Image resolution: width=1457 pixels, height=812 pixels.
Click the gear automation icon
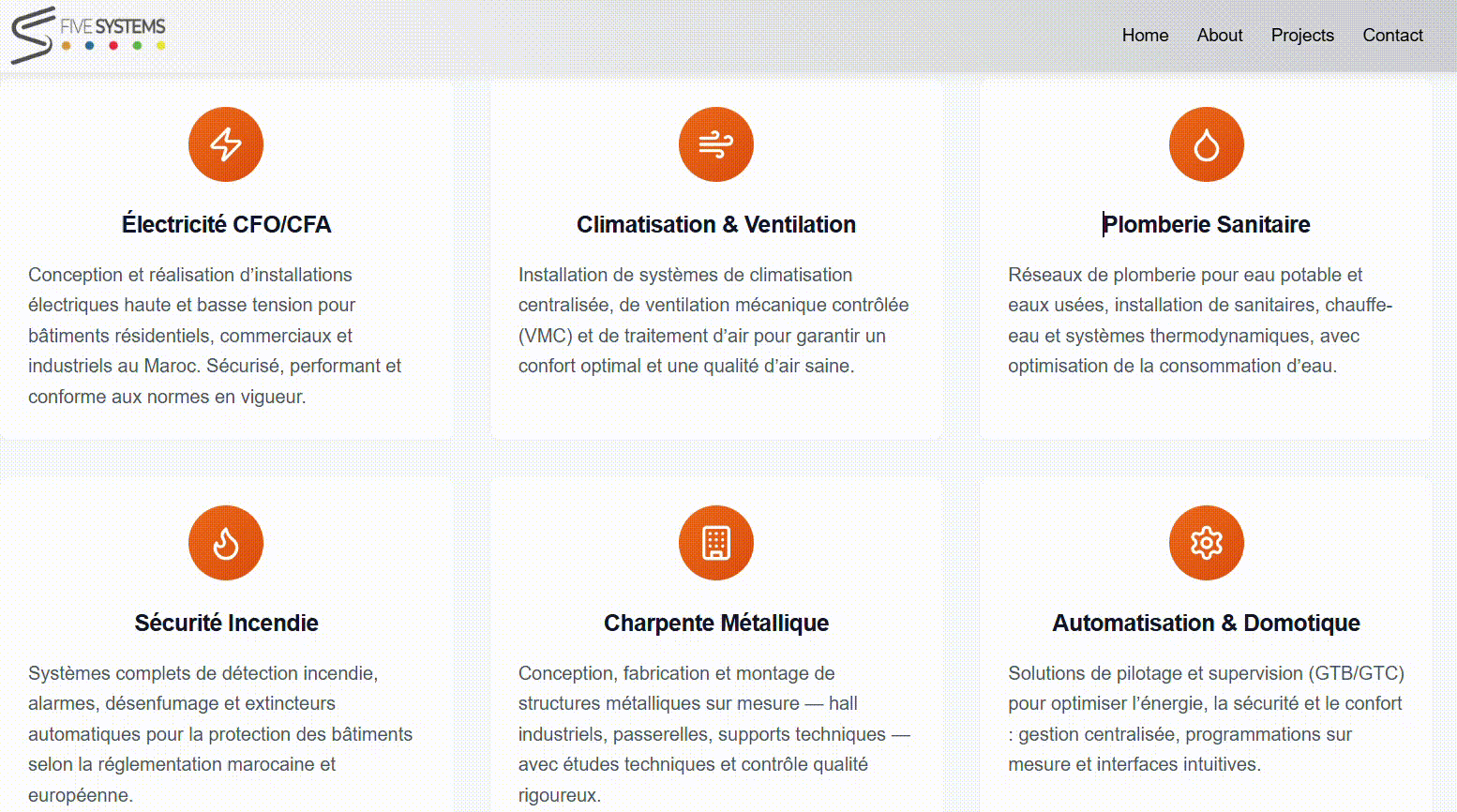click(1207, 543)
